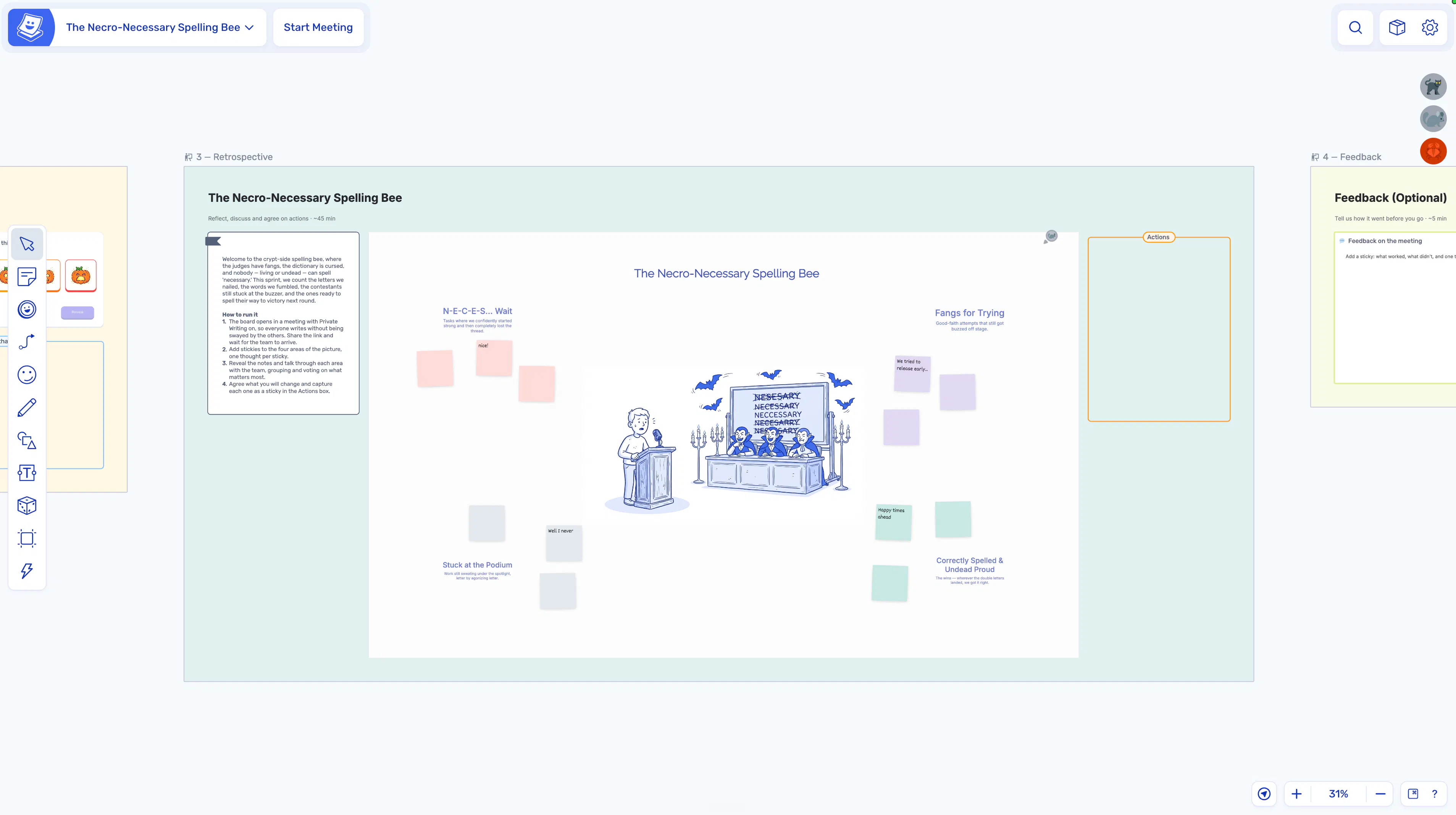Select the connector line tool
Screen dimensions: 1456x815
27,342
